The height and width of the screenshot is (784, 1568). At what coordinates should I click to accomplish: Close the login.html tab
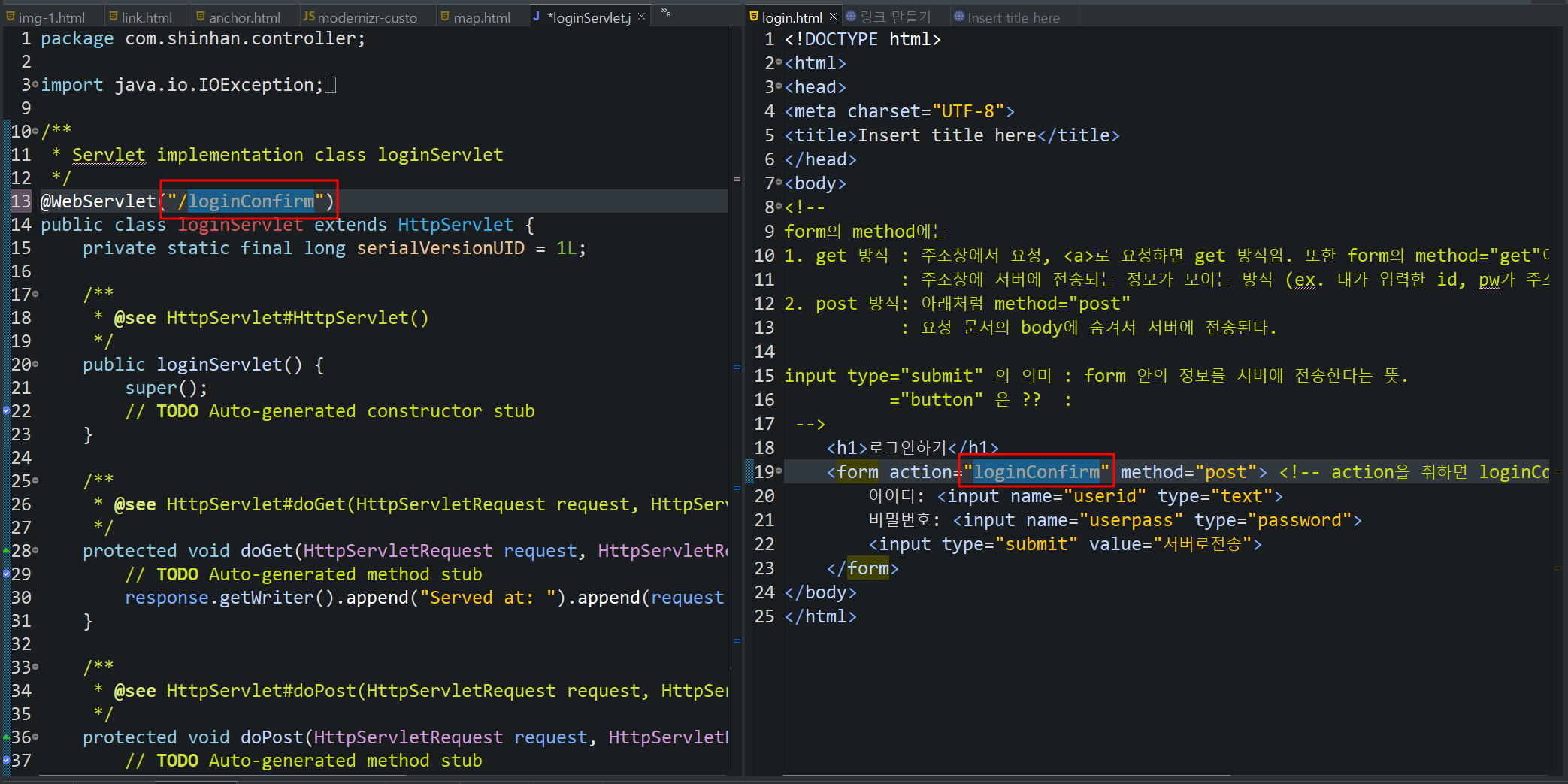coord(833,17)
